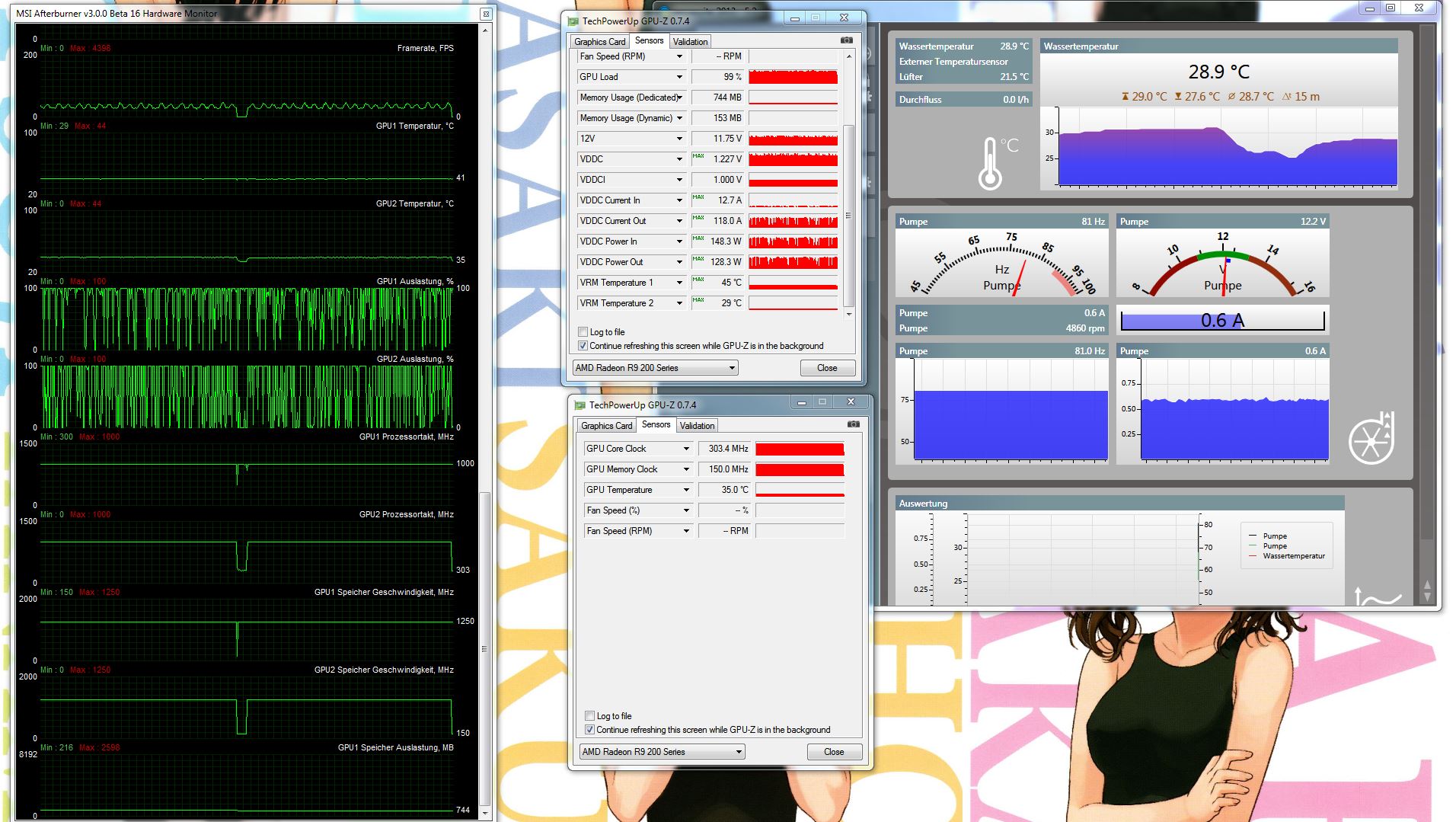Open the GPU Memory Clock dropdown
Viewport: 1456px width, 822px height.
click(x=686, y=469)
